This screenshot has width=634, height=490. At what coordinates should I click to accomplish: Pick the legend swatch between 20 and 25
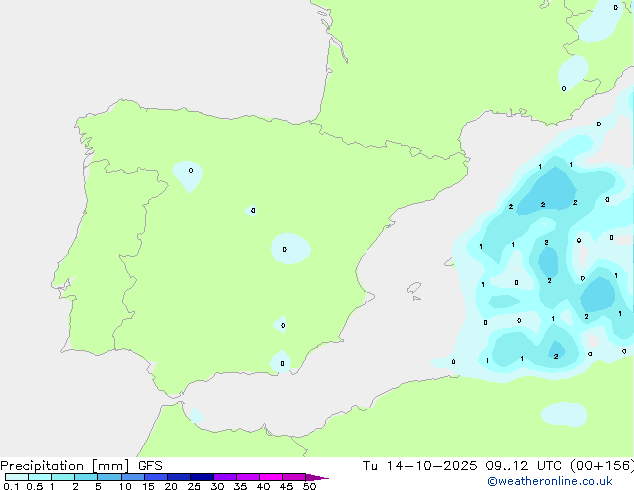point(179,477)
